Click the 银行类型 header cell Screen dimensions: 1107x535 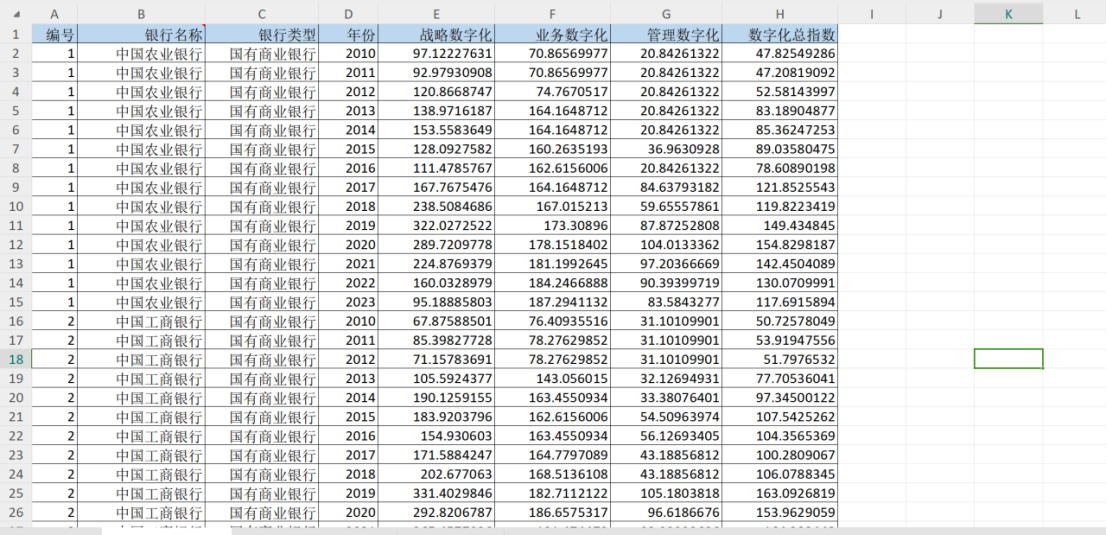click(x=262, y=33)
